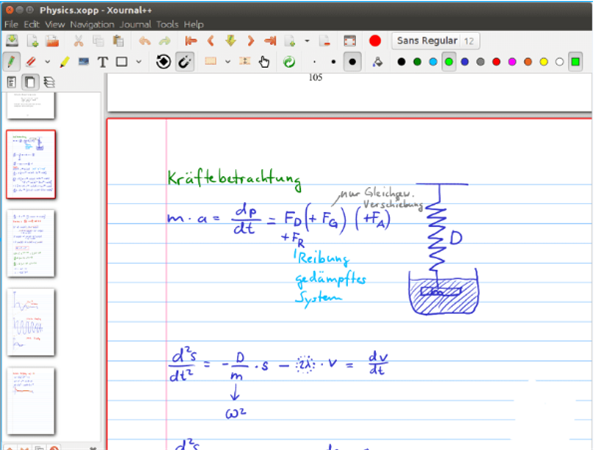600x450 pixels.
Task: Expand the draw shape dropdown arrow
Action: coord(136,61)
